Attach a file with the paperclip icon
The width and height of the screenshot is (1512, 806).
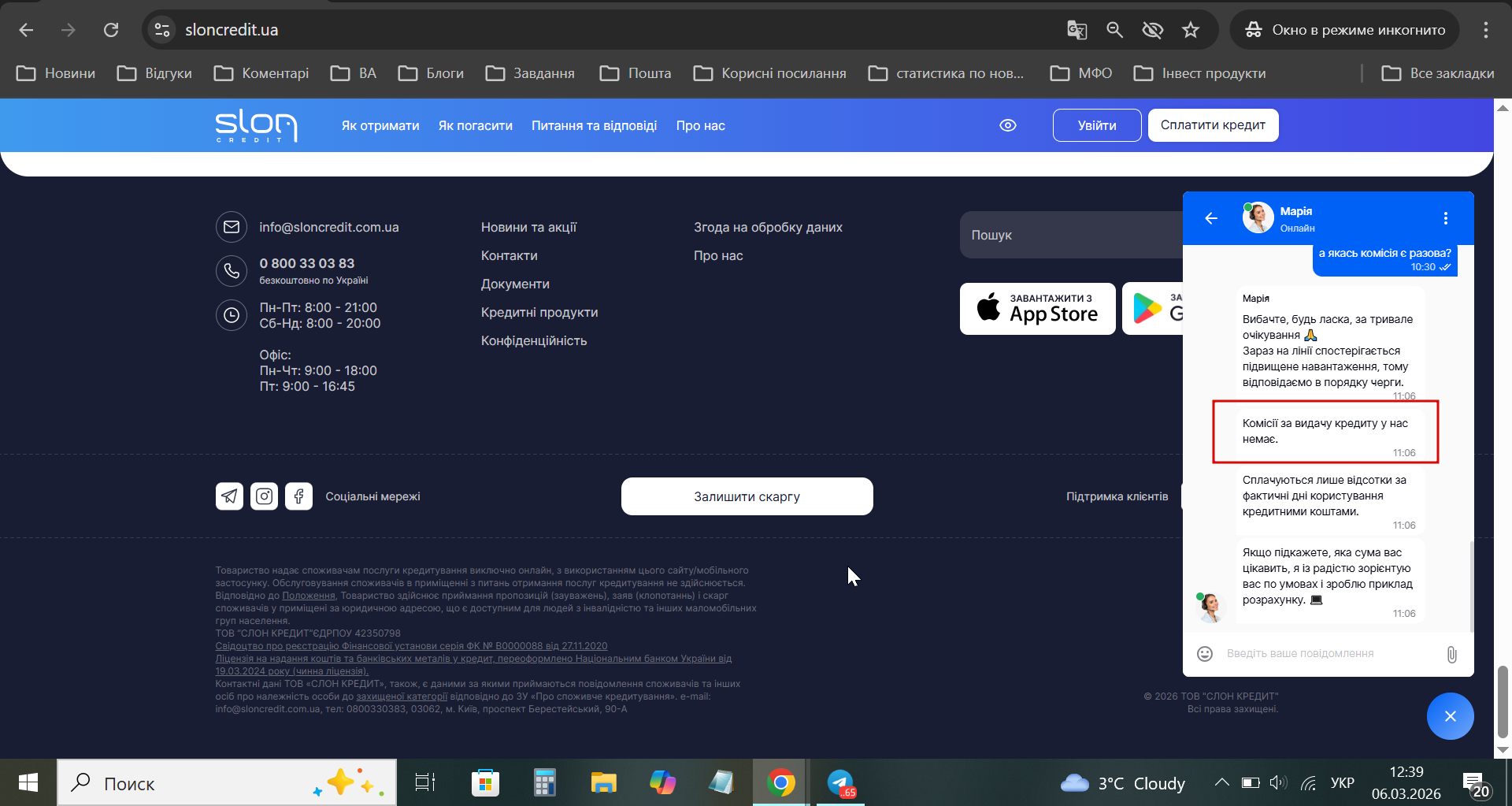coord(1451,654)
